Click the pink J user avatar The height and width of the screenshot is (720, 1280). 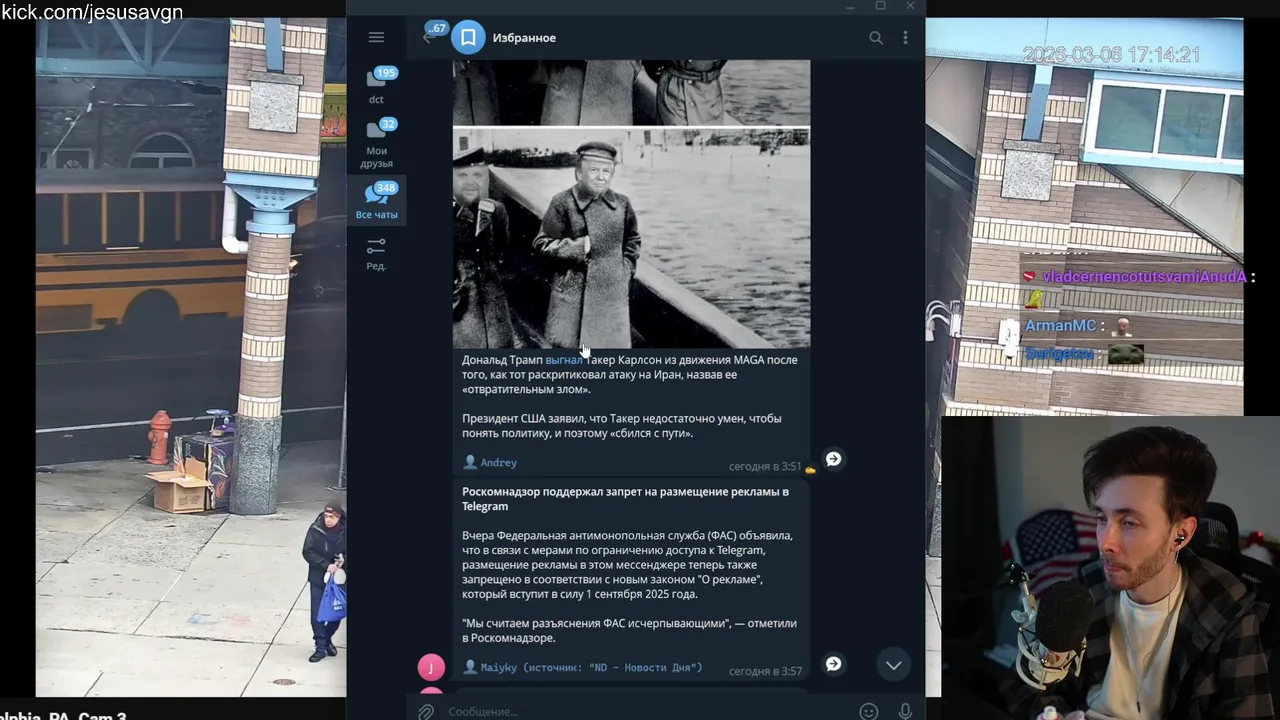click(431, 667)
